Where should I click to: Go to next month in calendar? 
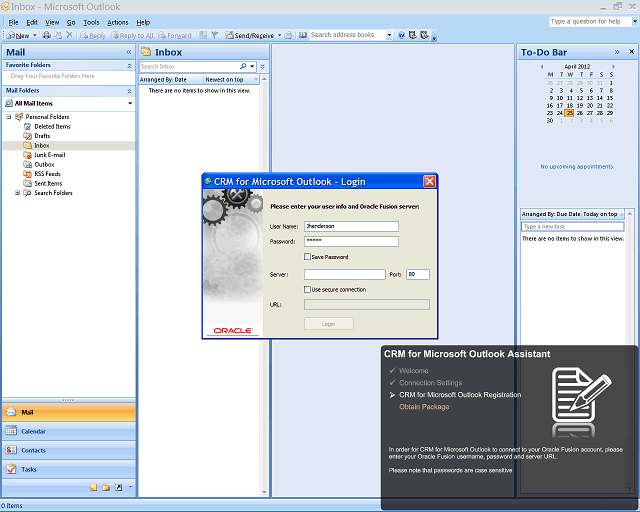click(x=613, y=67)
